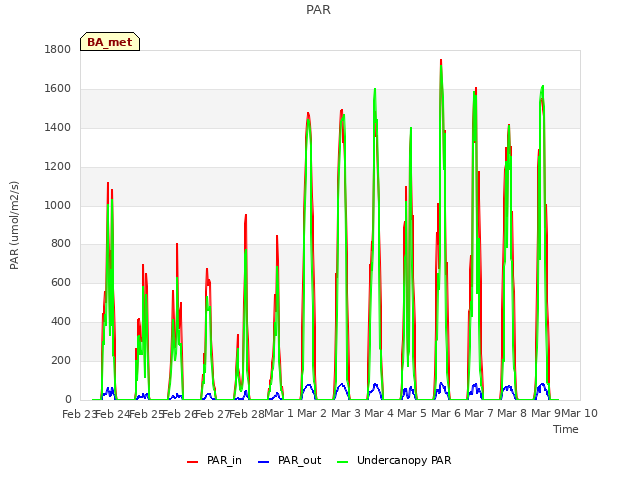Click the 1600 y-axis tick label
This screenshot has height=480, width=640.
click(58, 89)
